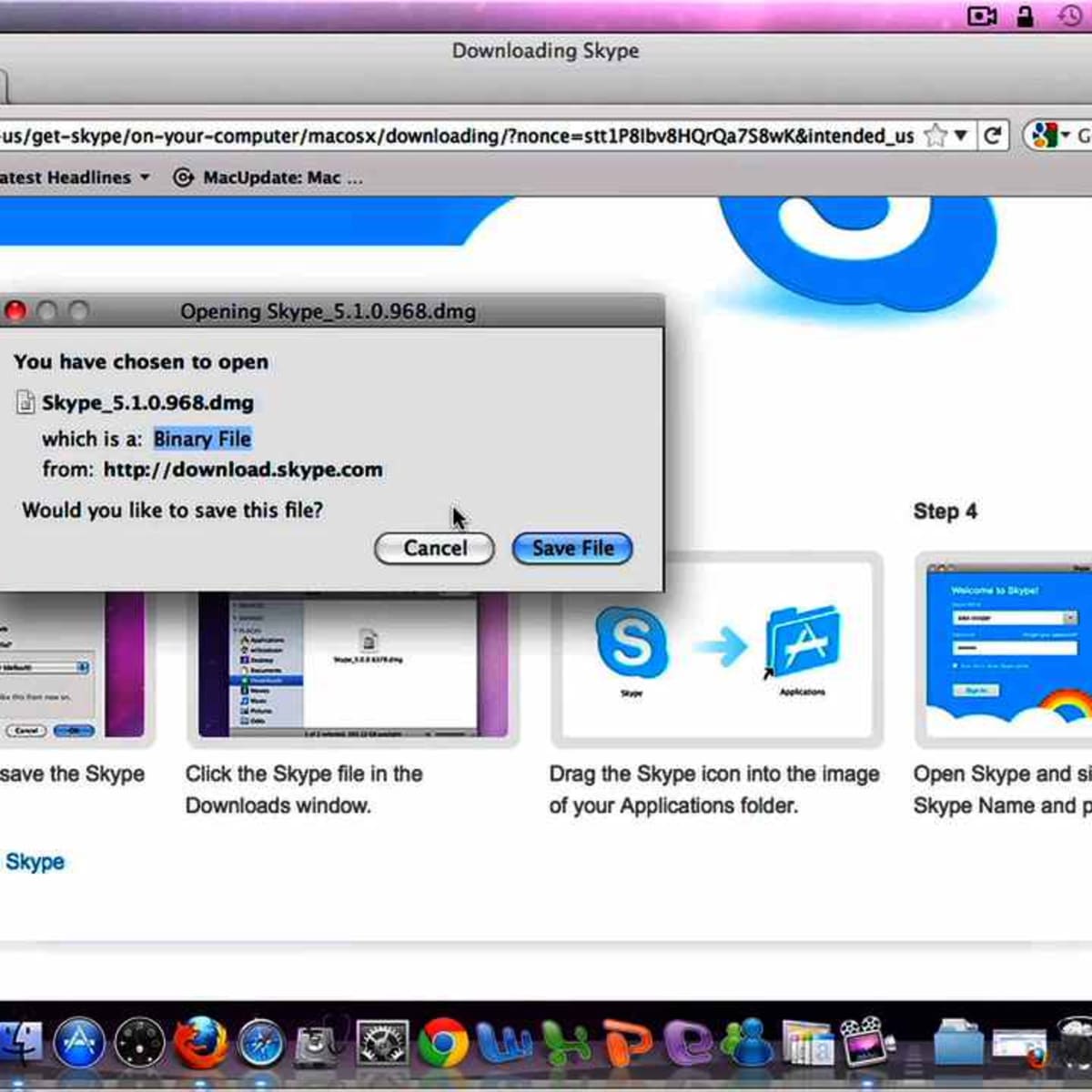Open the URL history dropdown arrow
This screenshot has width=1092, height=1092.
tap(960, 136)
